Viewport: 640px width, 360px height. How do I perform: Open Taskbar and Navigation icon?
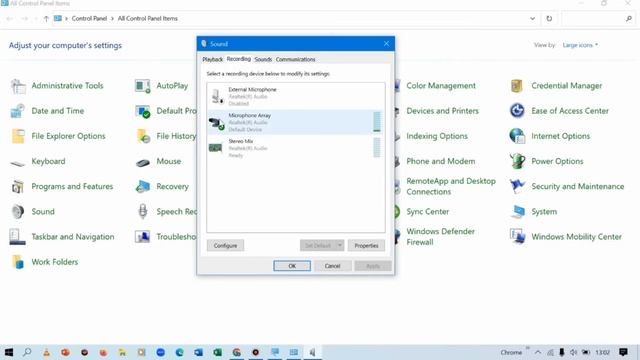click(x=18, y=237)
